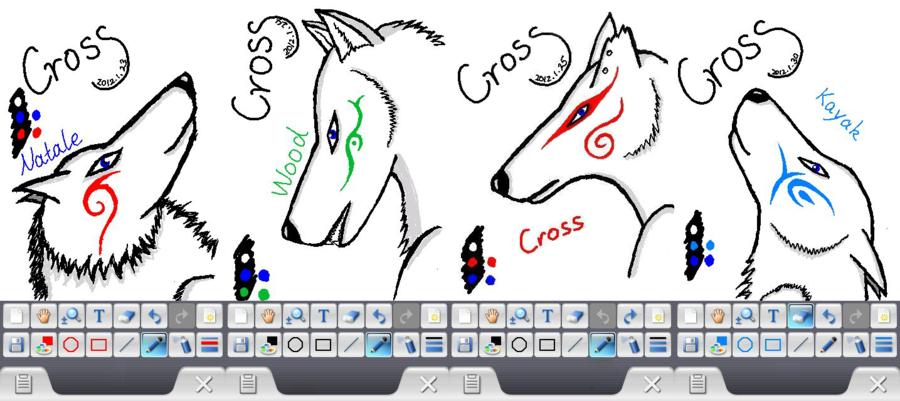Pick the eraser under the Wood wolf drawing

point(351,316)
